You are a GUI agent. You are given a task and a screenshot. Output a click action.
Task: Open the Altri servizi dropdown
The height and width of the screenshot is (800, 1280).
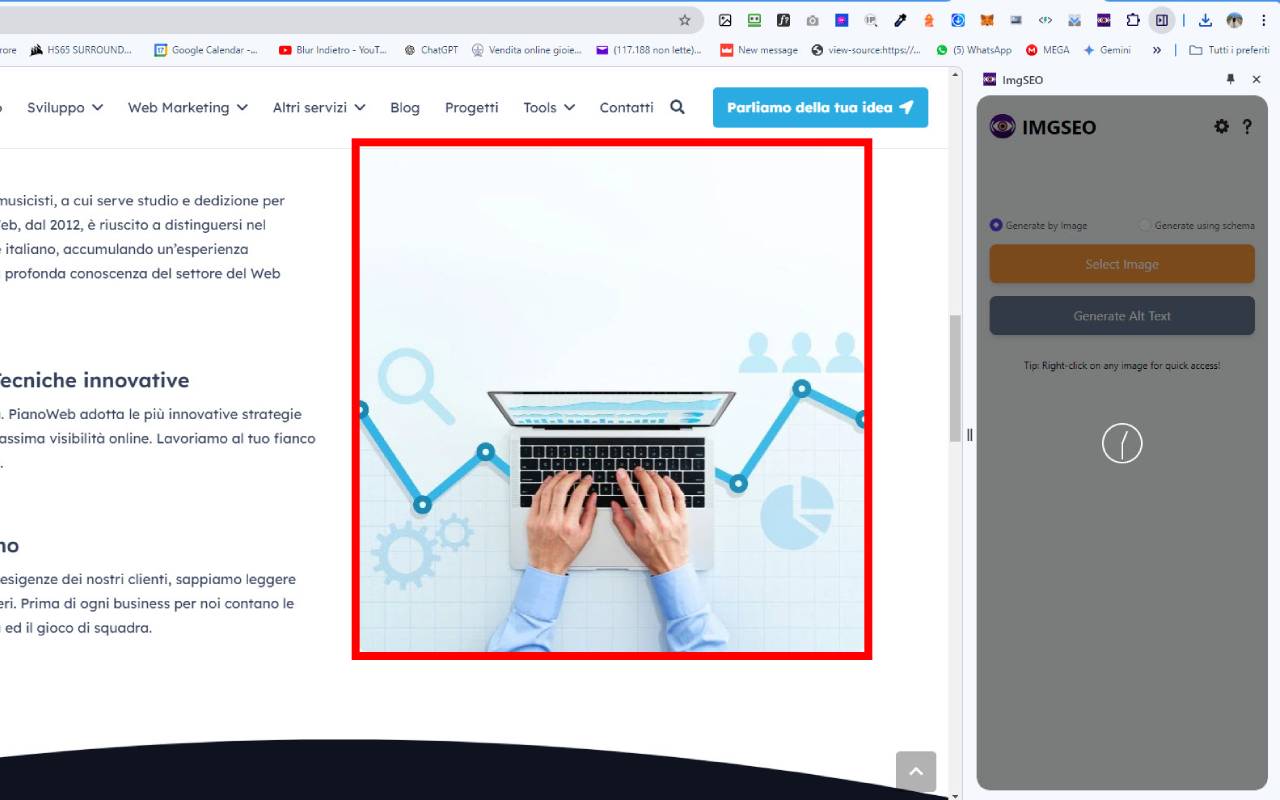click(318, 107)
